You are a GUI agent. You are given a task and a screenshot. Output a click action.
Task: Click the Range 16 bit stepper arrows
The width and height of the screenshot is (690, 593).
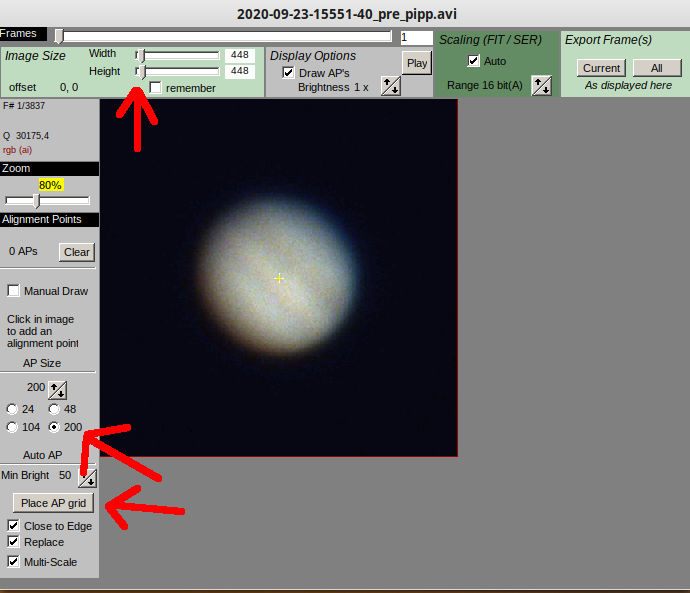pyautogui.click(x=541, y=86)
